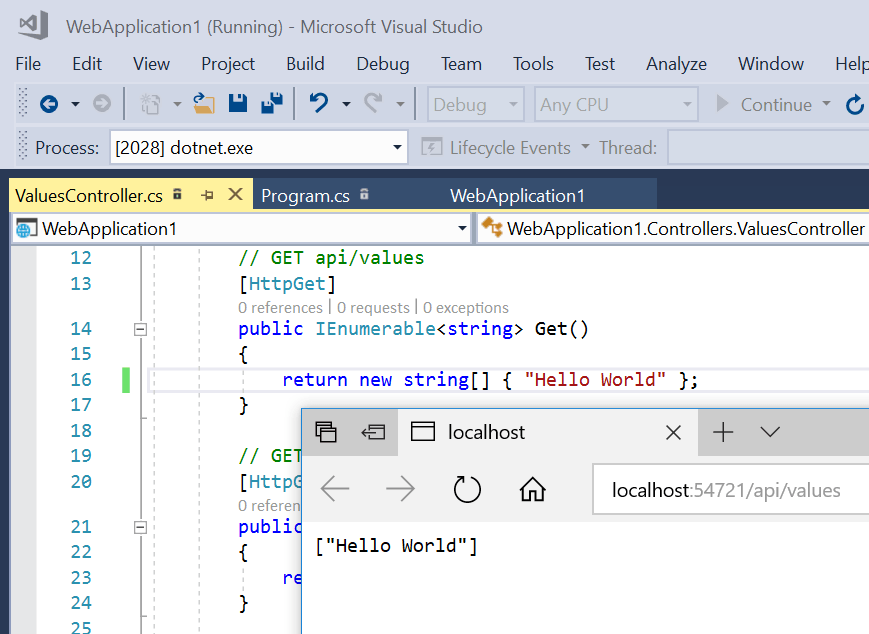Open the Test menu

tap(600, 64)
